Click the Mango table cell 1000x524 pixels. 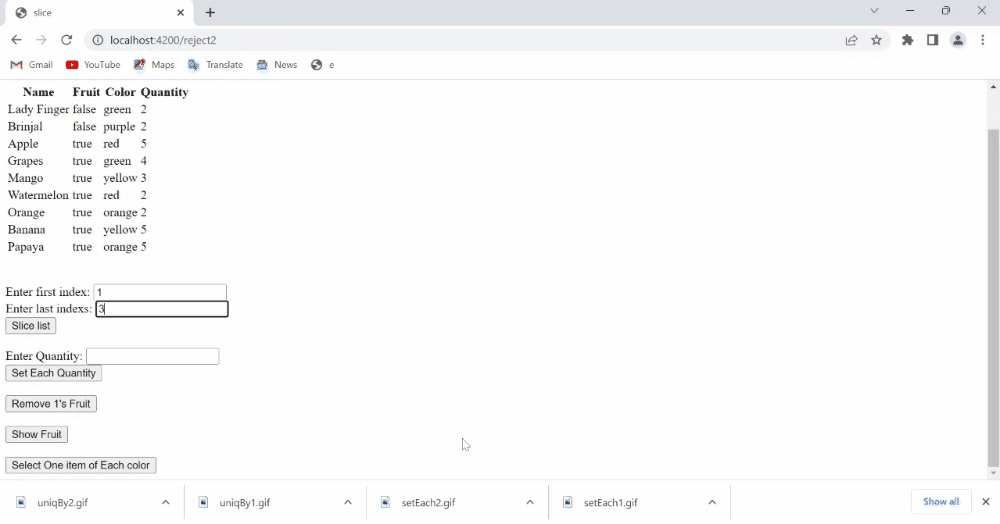click(x=26, y=178)
